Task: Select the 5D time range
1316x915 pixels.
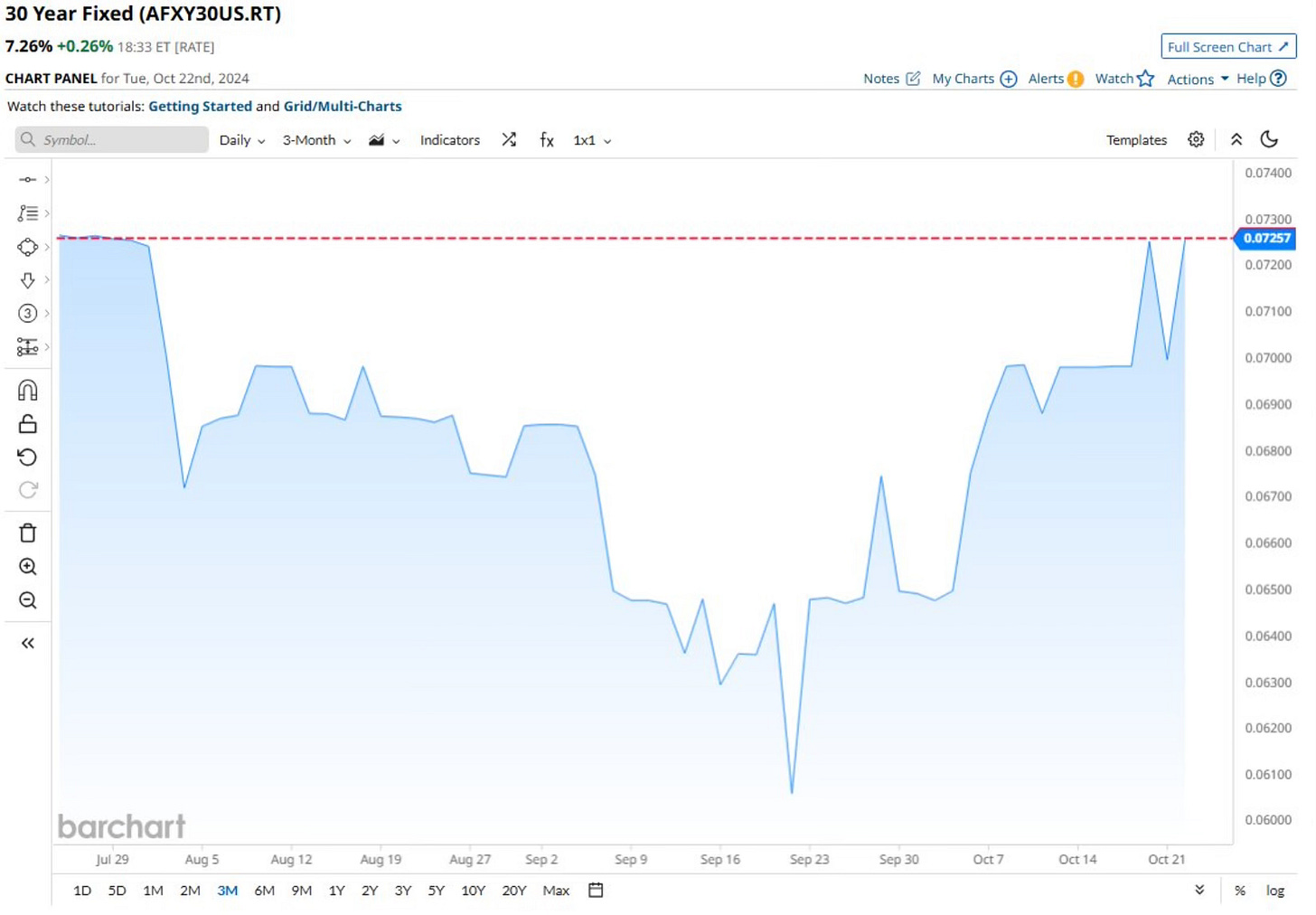Action: (x=117, y=891)
